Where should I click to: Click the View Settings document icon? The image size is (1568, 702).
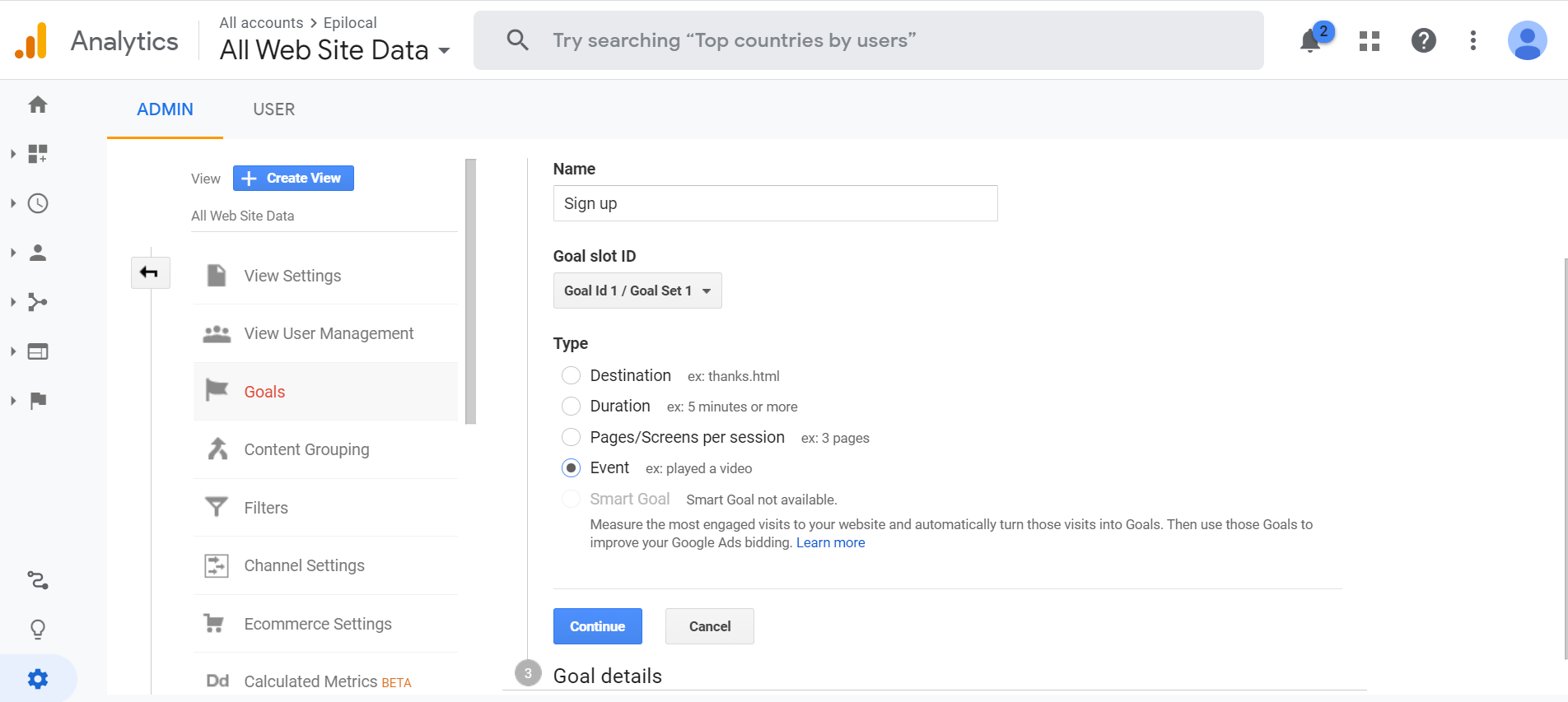[217, 276]
